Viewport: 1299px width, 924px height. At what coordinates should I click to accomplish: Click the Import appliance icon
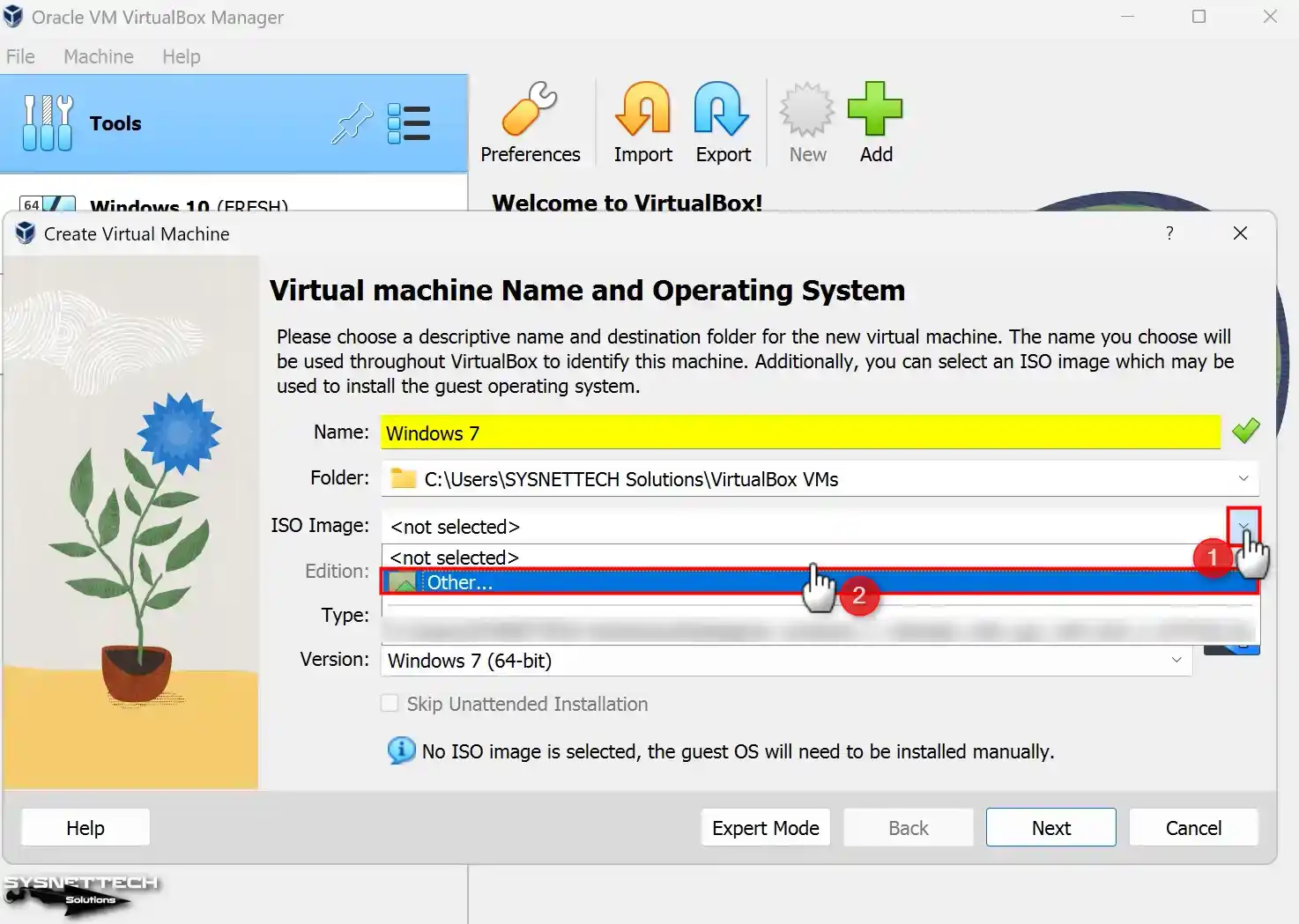[642, 122]
